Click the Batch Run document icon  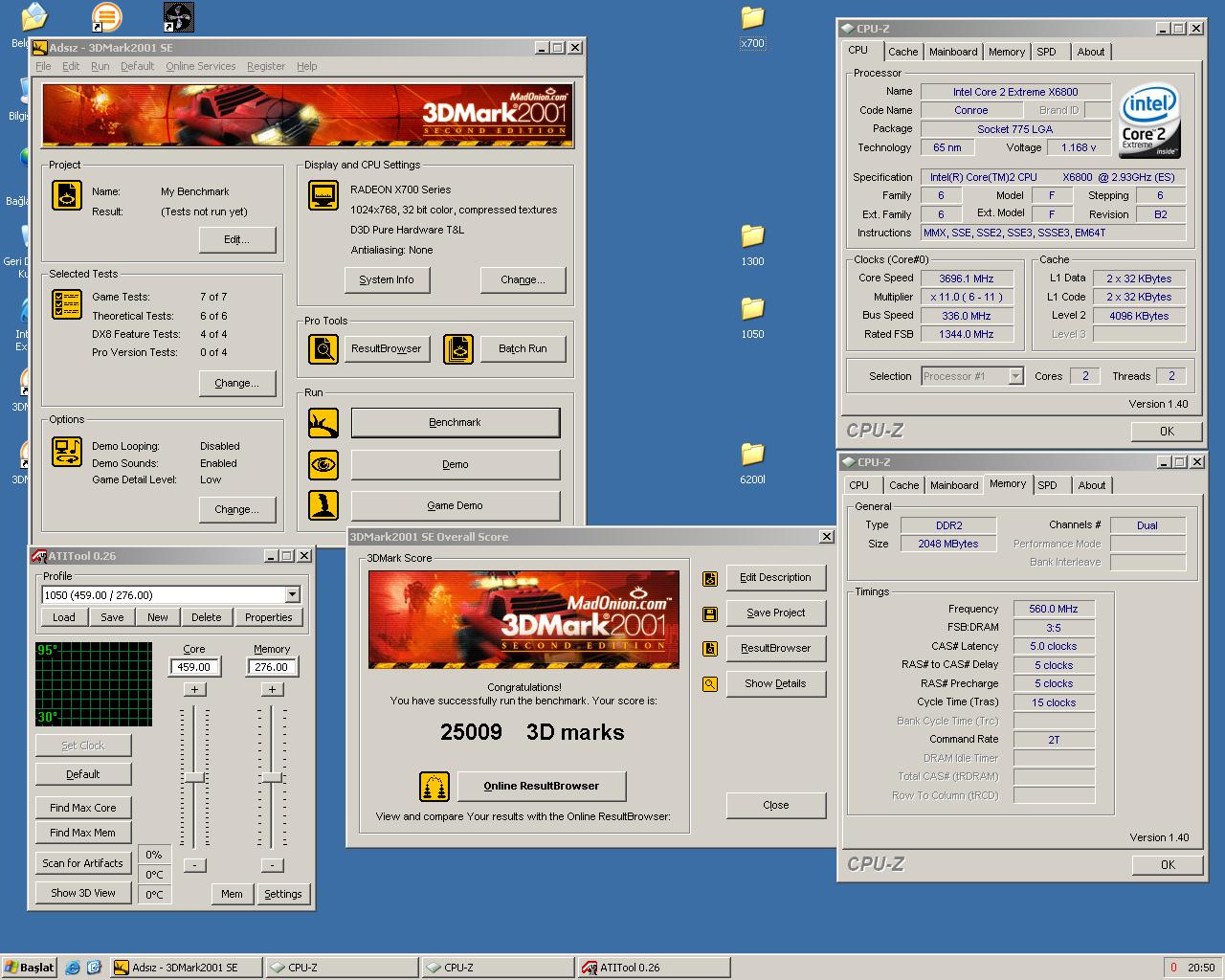click(x=458, y=349)
